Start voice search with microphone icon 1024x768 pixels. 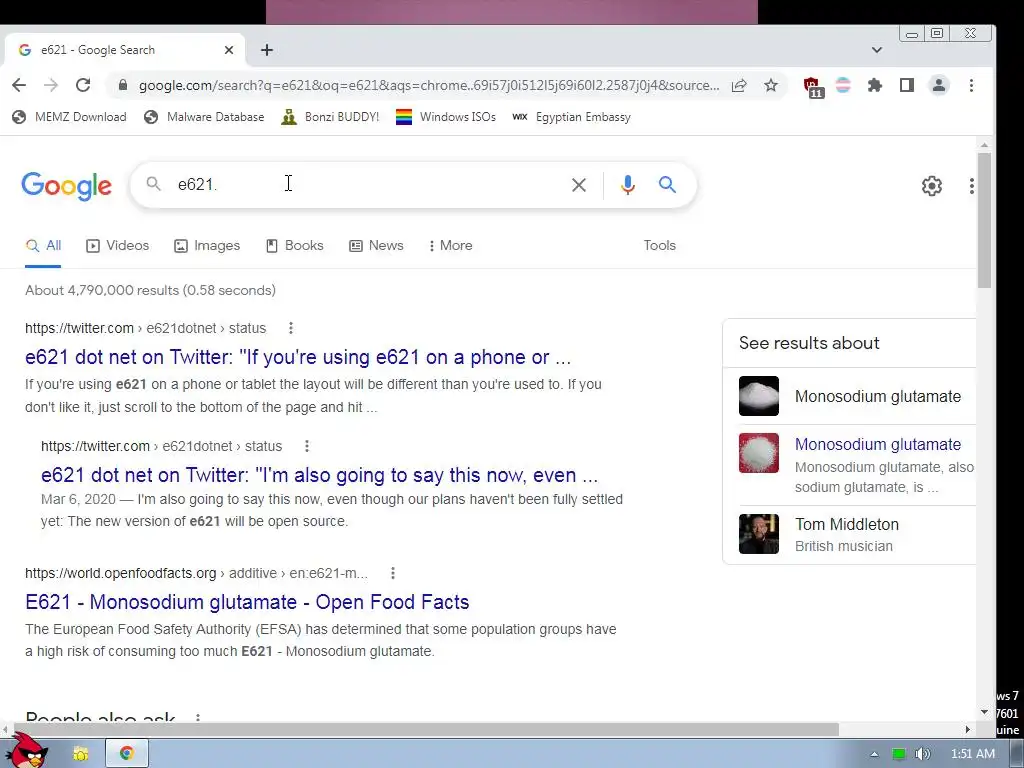coord(628,185)
